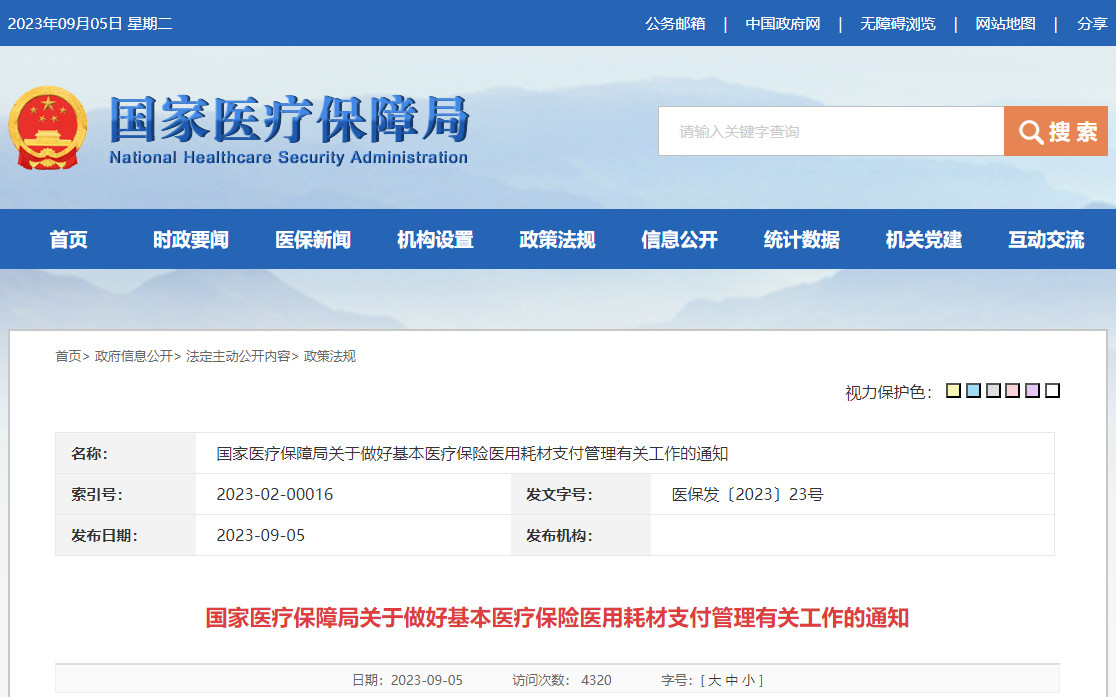Click the national emblem logo of 国家医疗保障局
Screen dimensions: 1116x697
tap(46, 128)
